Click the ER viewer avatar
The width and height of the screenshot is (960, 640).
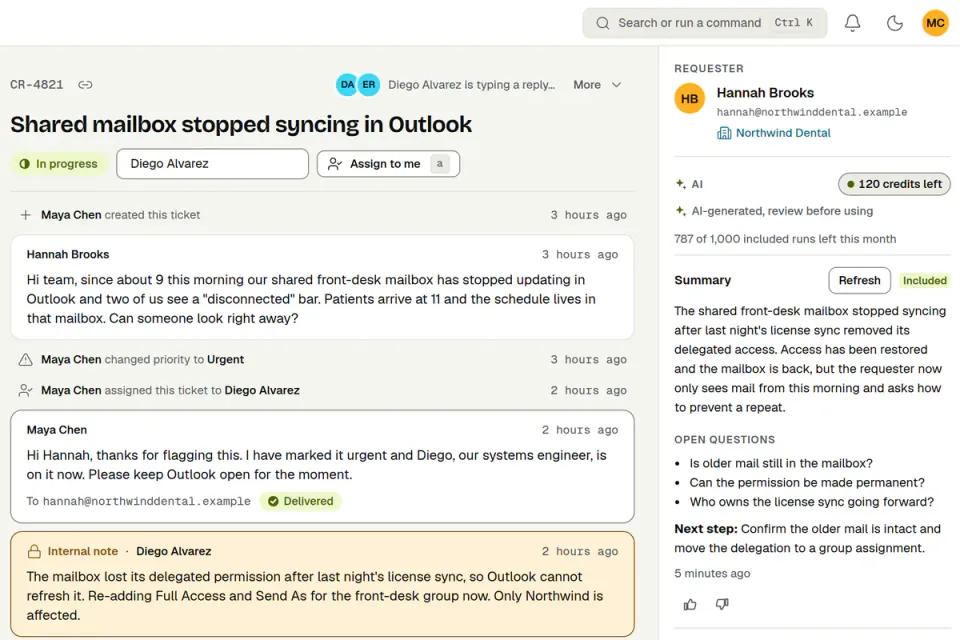[369, 85]
